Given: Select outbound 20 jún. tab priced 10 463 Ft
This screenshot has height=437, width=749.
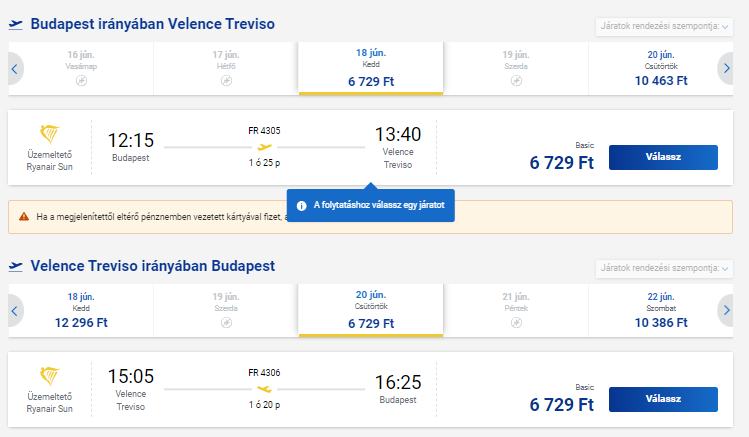Looking at the screenshot, I should pyautogui.click(x=661, y=68).
